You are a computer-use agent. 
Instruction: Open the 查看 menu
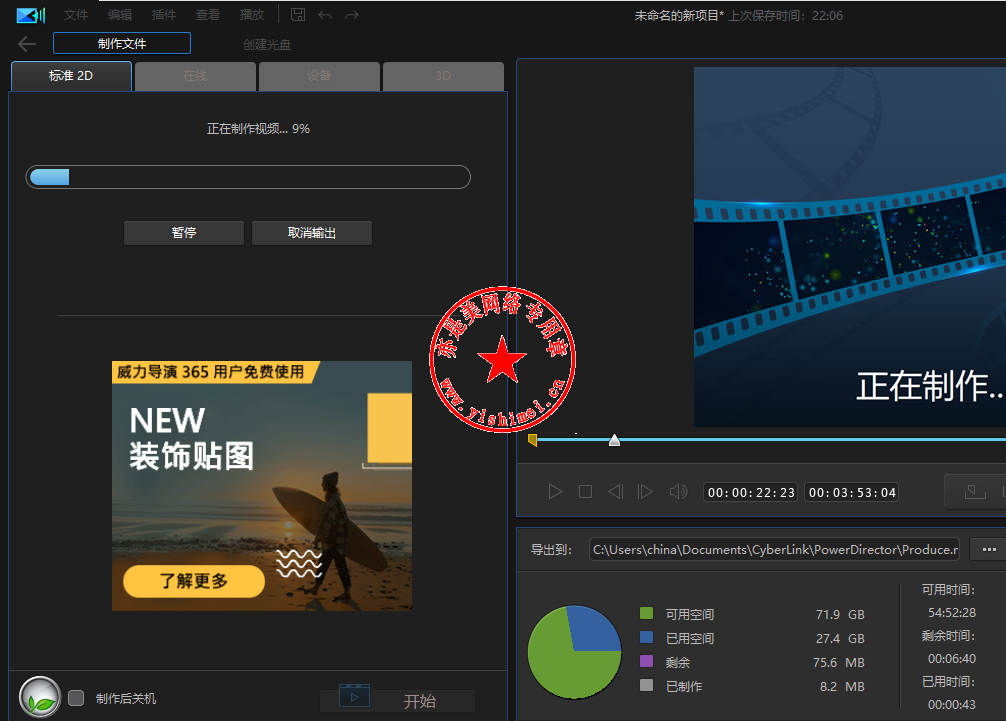(208, 15)
